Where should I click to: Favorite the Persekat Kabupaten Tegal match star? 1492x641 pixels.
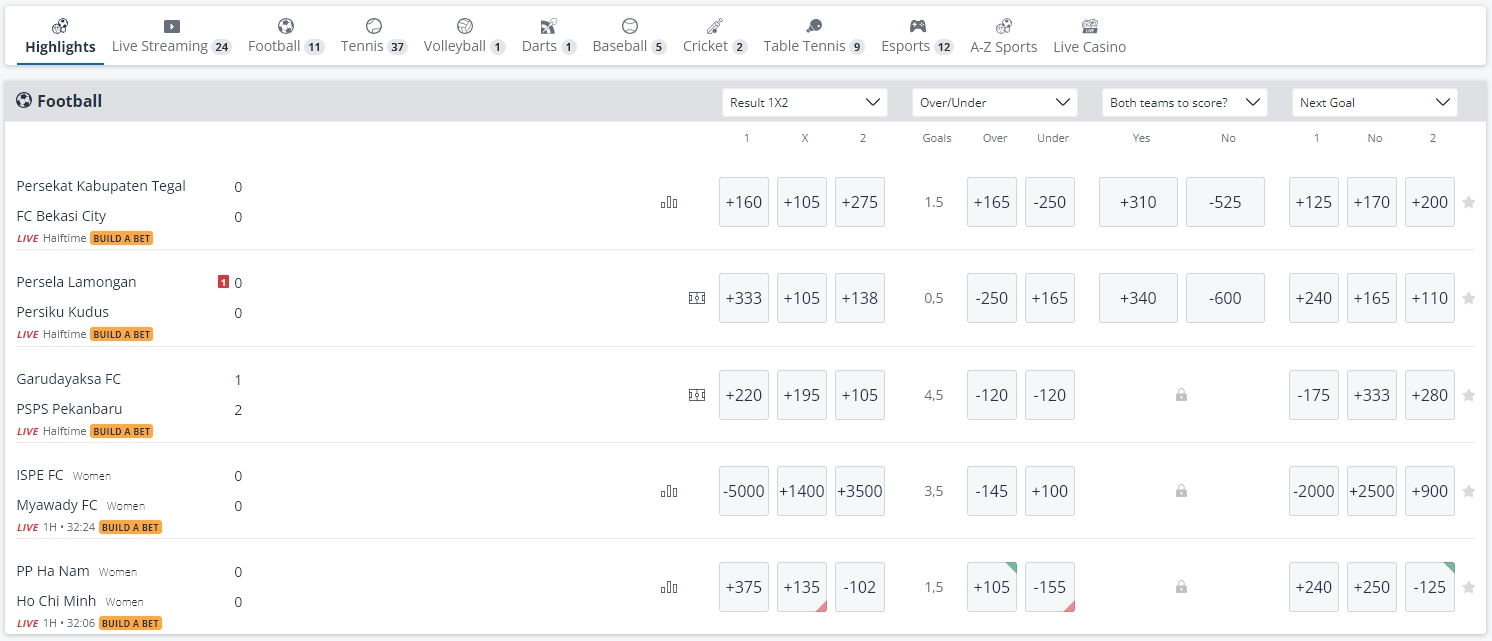coord(1469,202)
